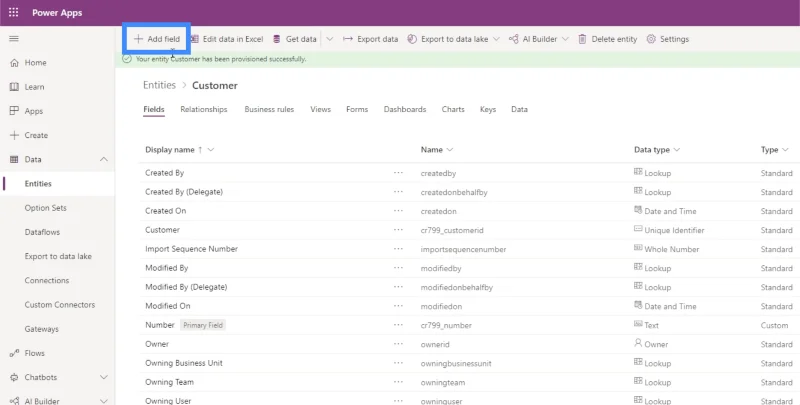Switch to the Dashboards tab

(x=405, y=110)
